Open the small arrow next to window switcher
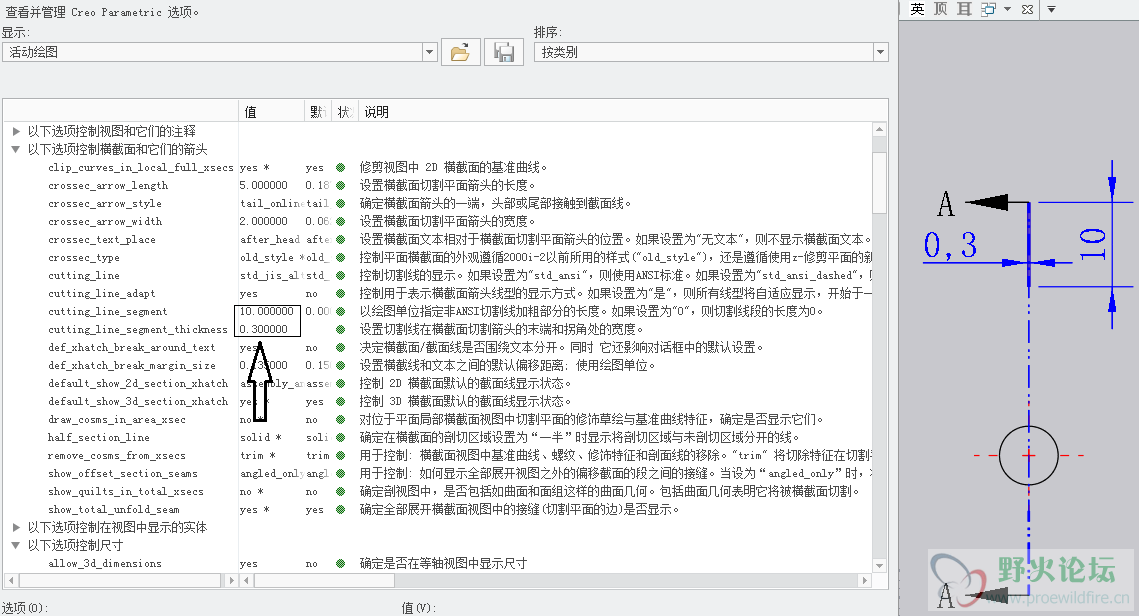1139x616 pixels. point(1007,9)
